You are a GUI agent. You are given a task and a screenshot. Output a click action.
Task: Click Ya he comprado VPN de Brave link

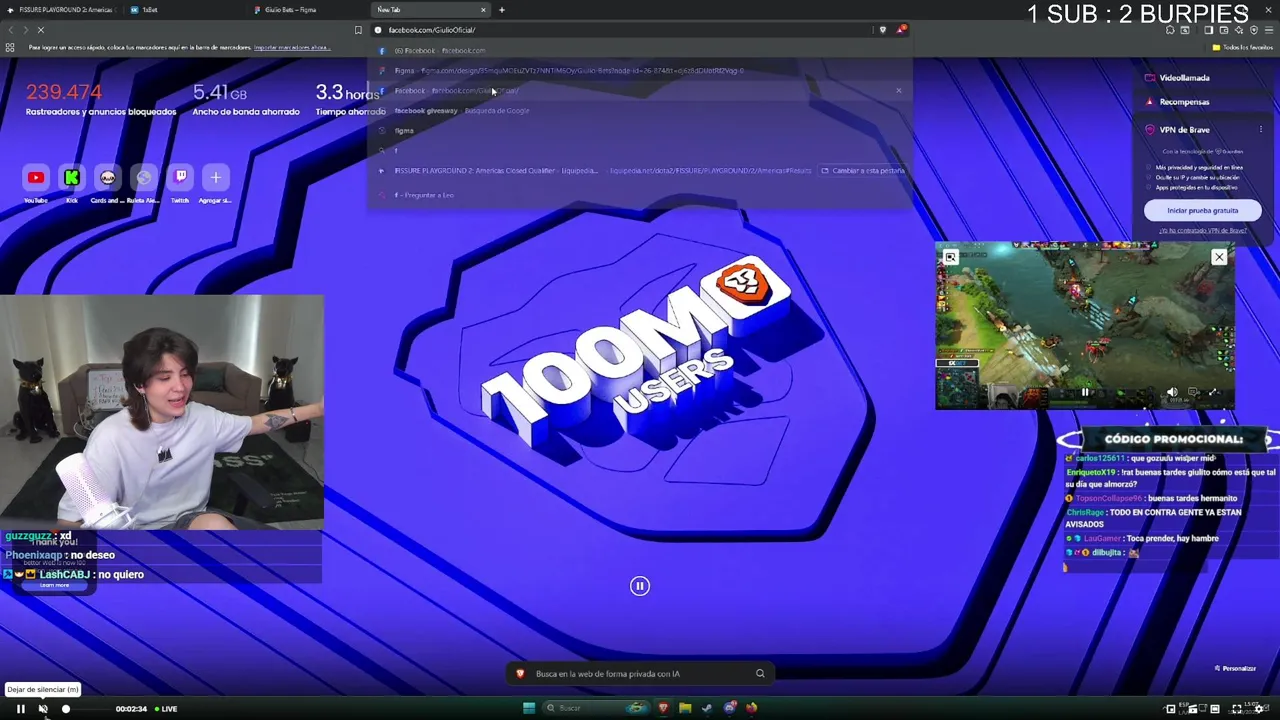pyautogui.click(x=1203, y=231)
